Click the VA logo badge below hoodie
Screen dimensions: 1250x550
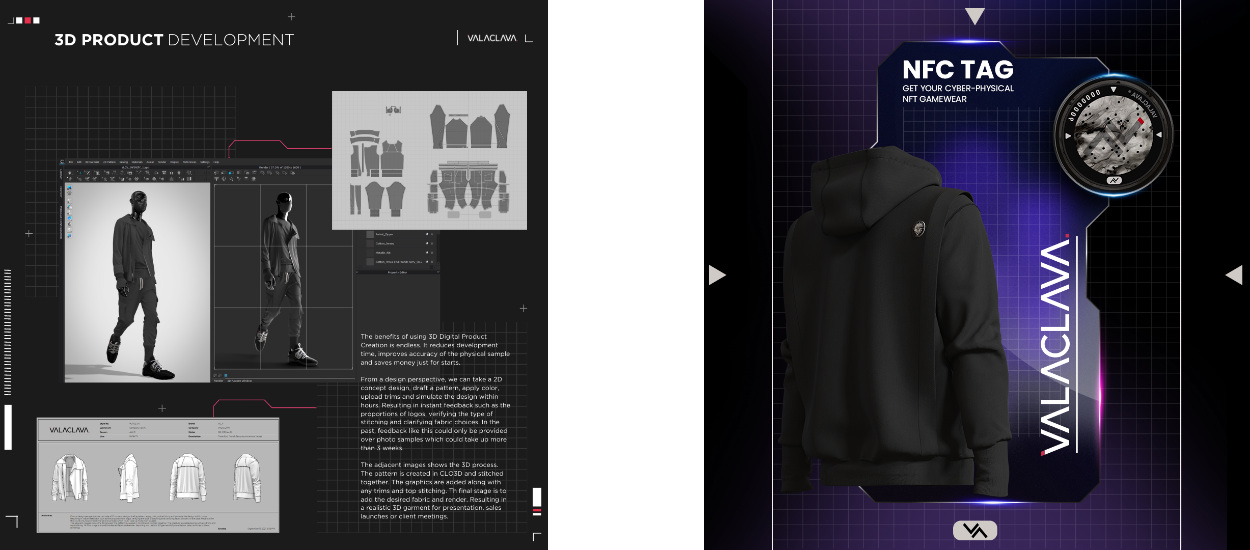point(974,530)
